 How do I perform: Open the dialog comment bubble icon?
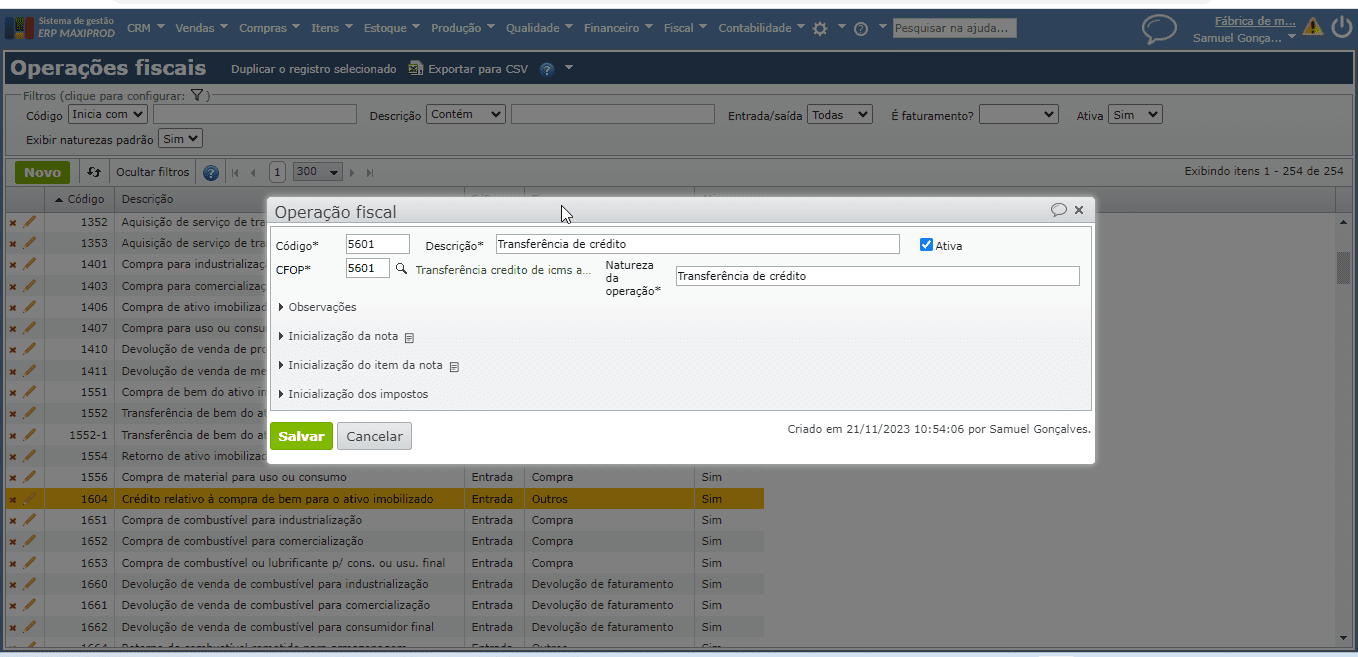1059,210
